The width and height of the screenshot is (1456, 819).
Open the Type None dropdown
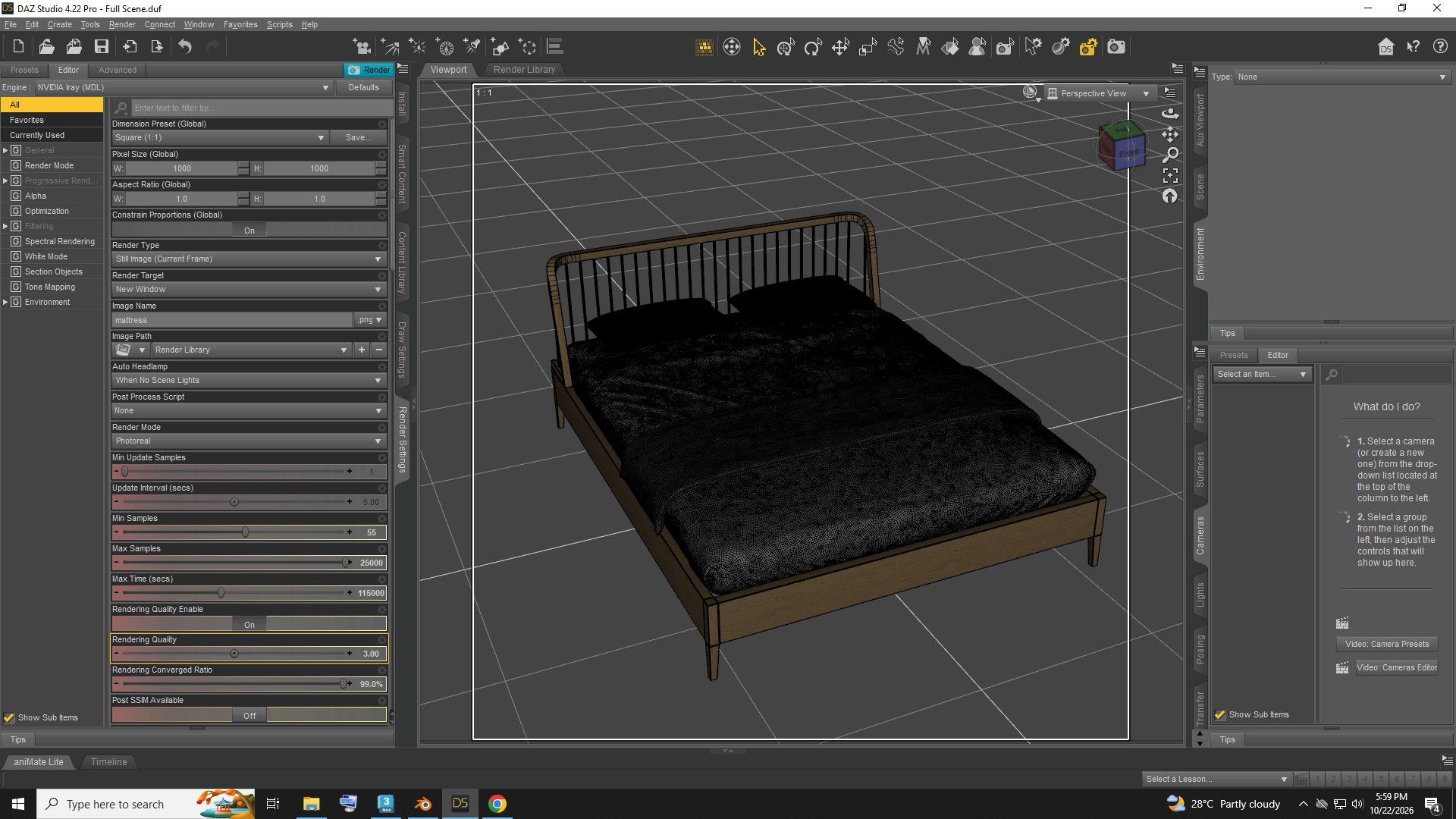[x=1341, y=77]
